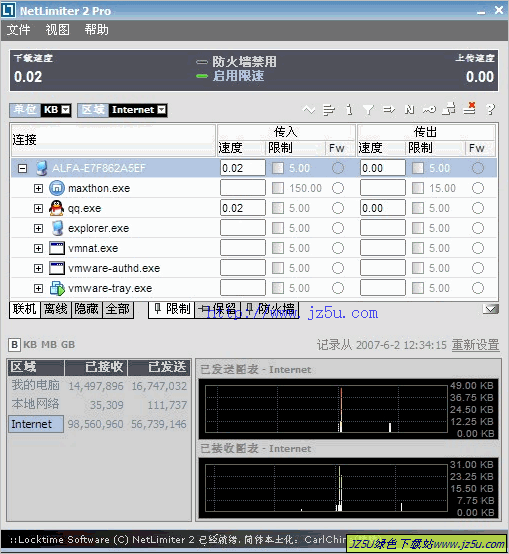
Task: Open the info 'i' toolbar icon
Action: pyautogui.click(x=349, y=110)
